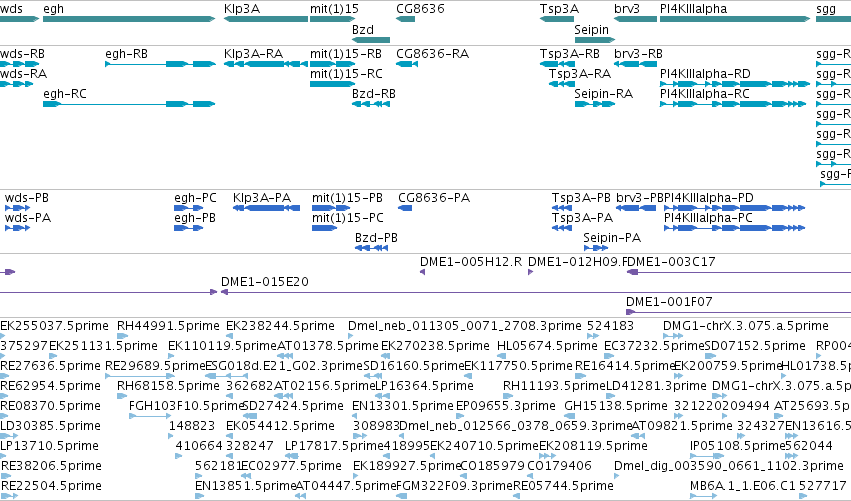The height and width of the screenshot is (501, 851).
Task: Click the mit(1)15-PC protein label
Action: coord(348,218)
